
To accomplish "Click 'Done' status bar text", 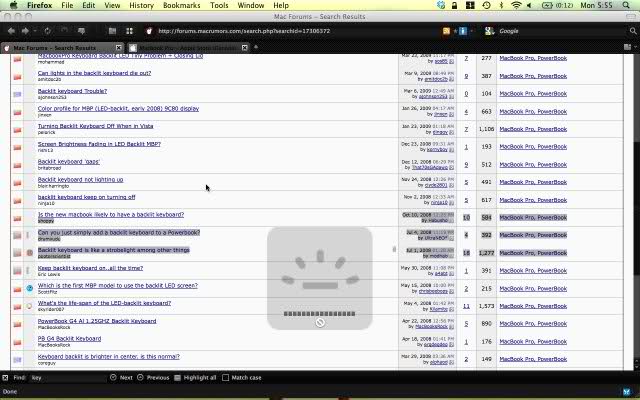I will (x=10, y=391).
